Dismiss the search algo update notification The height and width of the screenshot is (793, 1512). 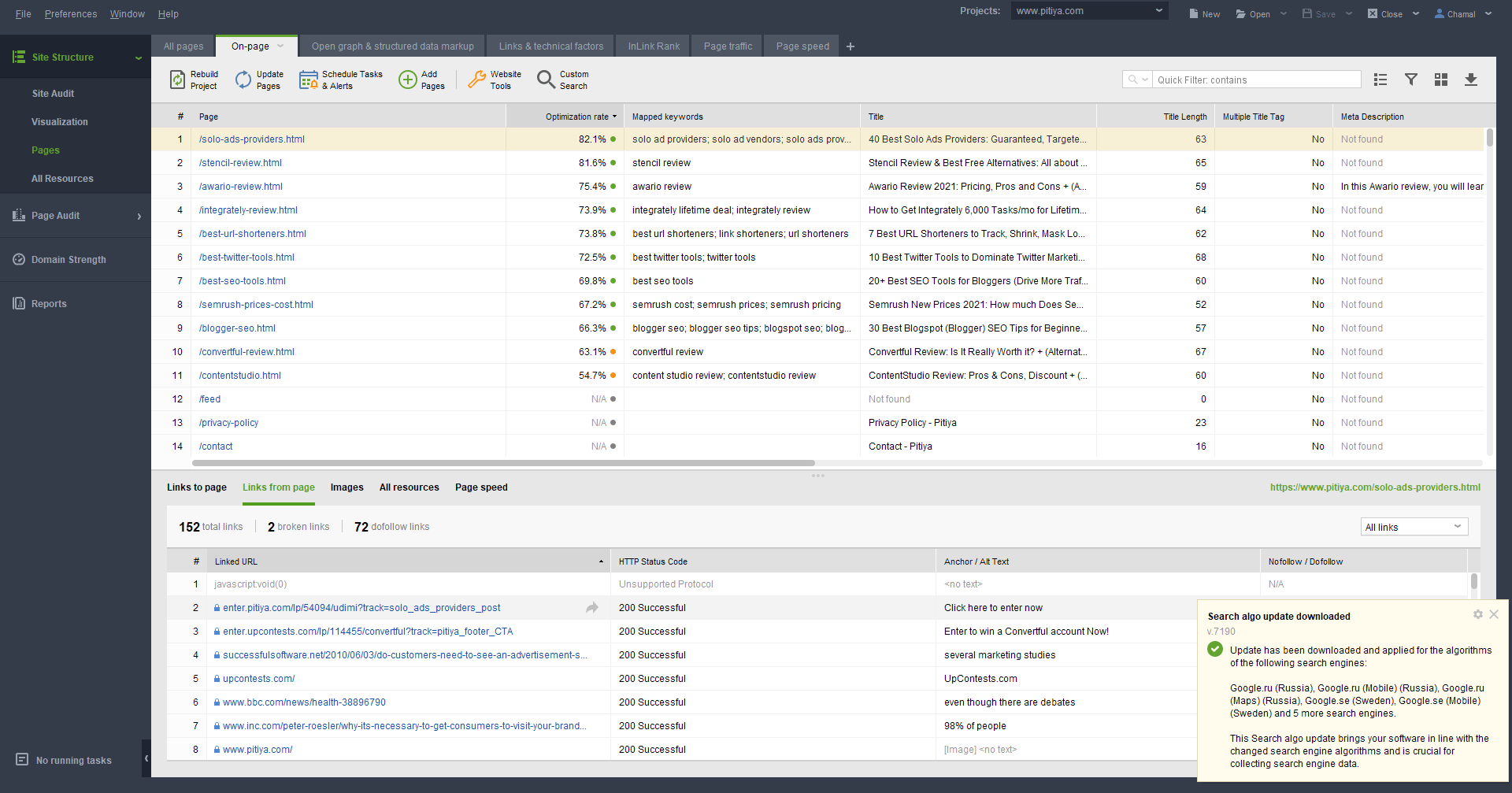coord(1494,614)
